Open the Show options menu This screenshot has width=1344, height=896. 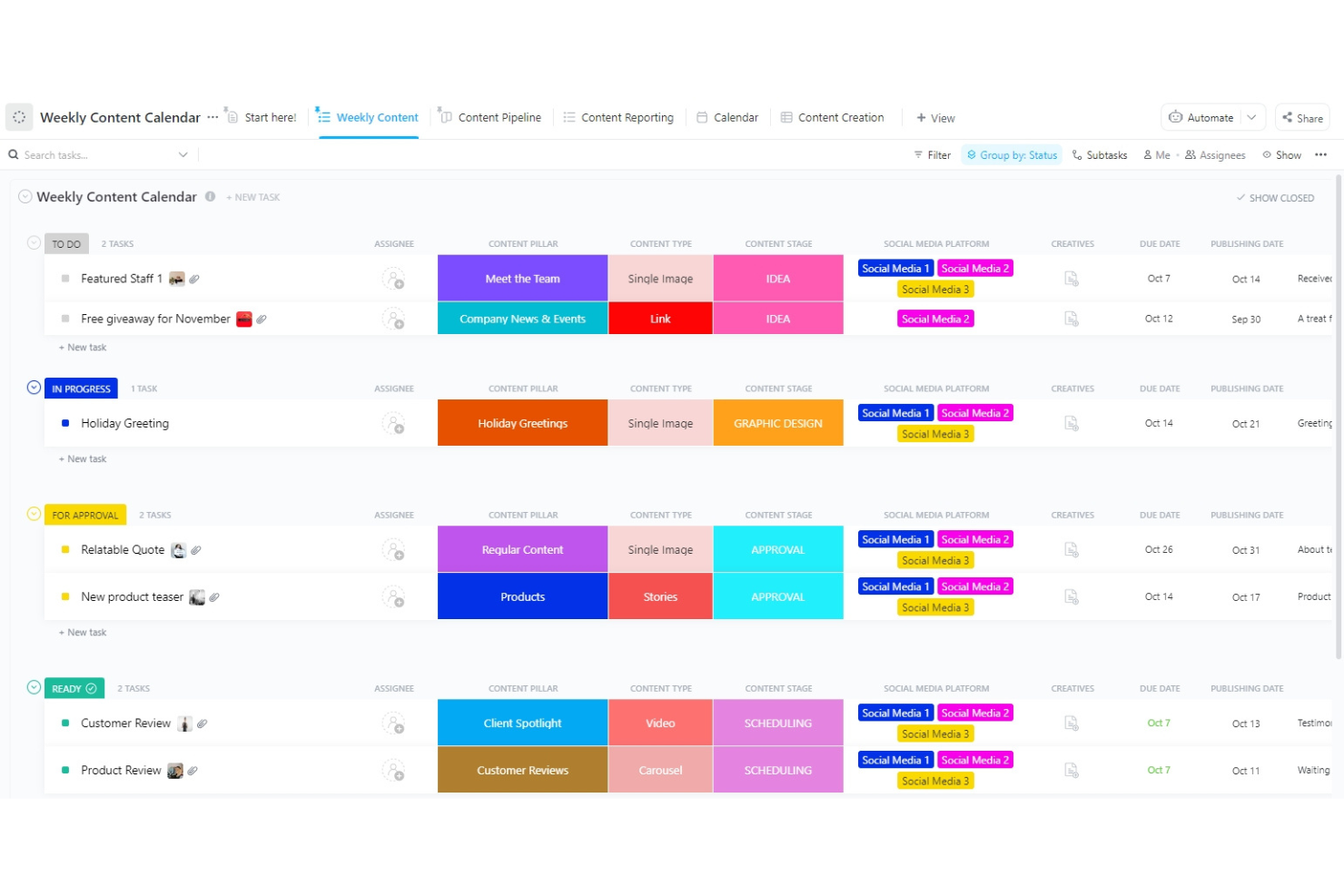(x=1281, y=155)
